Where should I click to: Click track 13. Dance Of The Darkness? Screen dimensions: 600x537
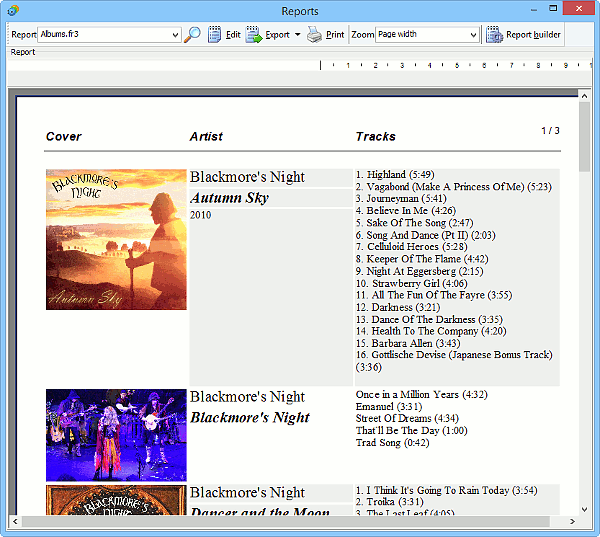coord(429,320)
